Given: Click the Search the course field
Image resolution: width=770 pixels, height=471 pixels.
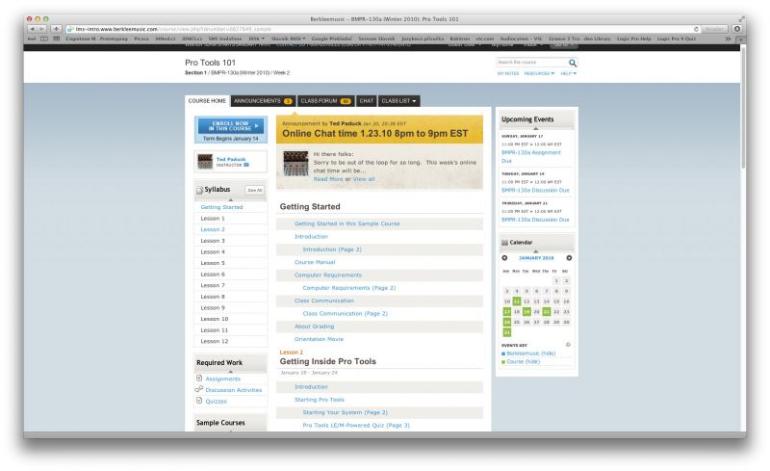Looking at the screenshot, I should pos(531,62).
